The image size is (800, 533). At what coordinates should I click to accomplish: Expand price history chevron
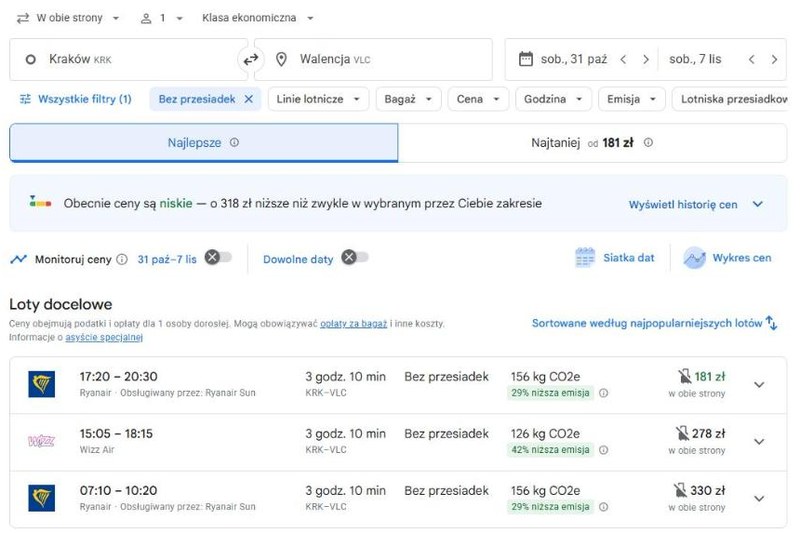[758, 204]
